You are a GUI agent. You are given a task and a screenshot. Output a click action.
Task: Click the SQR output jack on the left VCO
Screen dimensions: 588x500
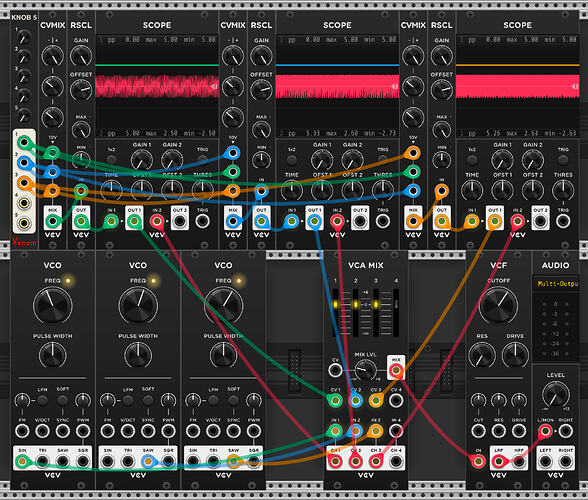[x=83, y=461]
